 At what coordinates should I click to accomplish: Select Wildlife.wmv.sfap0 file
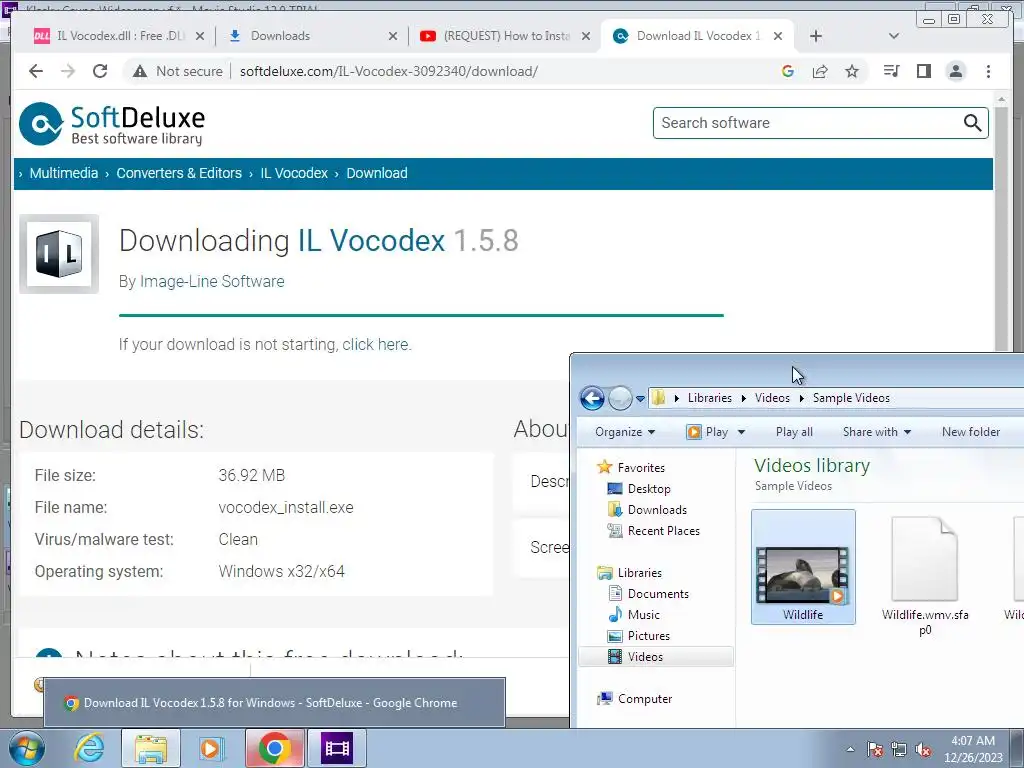pos(925,575)
